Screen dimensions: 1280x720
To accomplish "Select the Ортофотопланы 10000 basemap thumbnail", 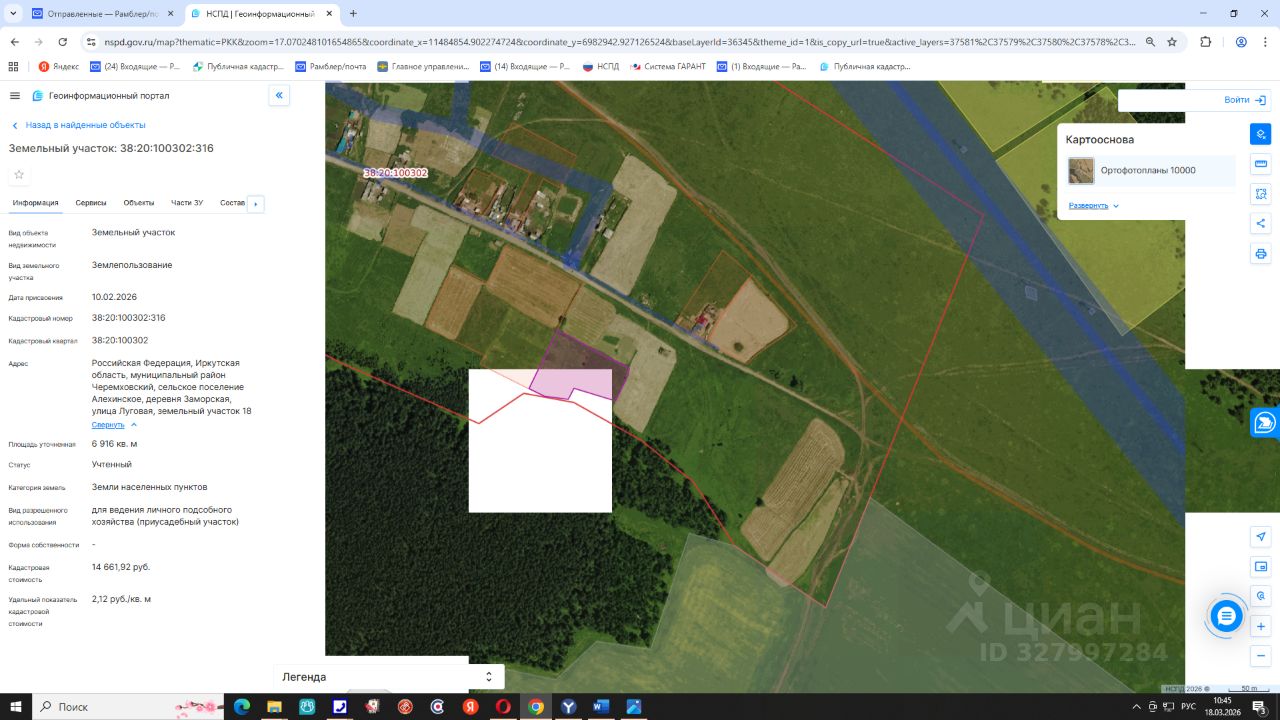I will pyautogui.click(x=1081, y=171).
